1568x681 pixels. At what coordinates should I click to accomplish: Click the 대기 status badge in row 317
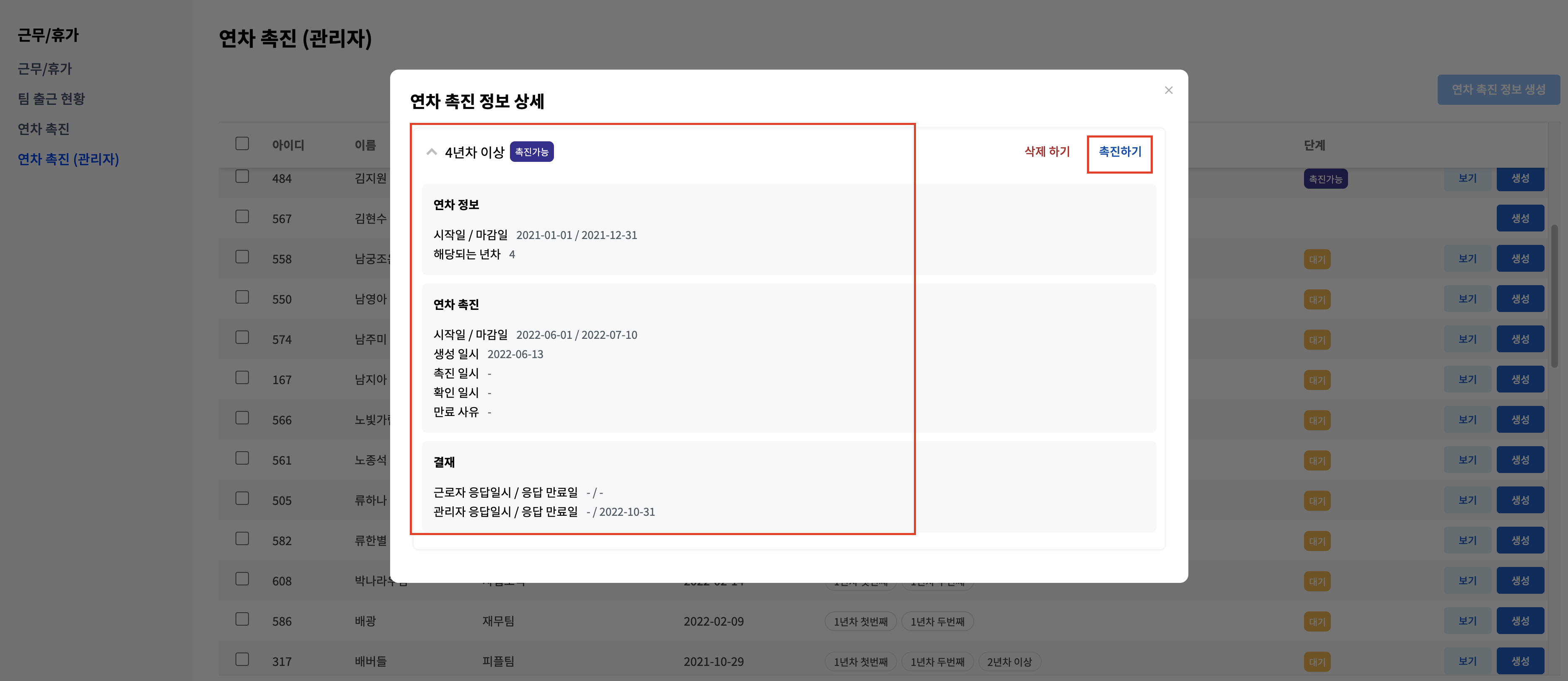[x=1317, y=662]
